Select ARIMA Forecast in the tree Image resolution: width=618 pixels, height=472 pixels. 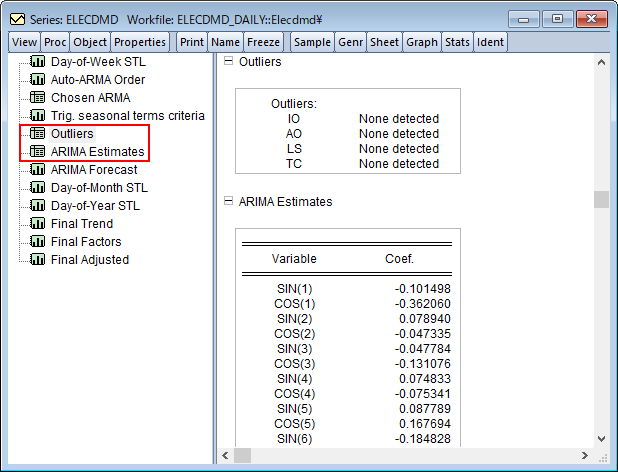(94, 170)
